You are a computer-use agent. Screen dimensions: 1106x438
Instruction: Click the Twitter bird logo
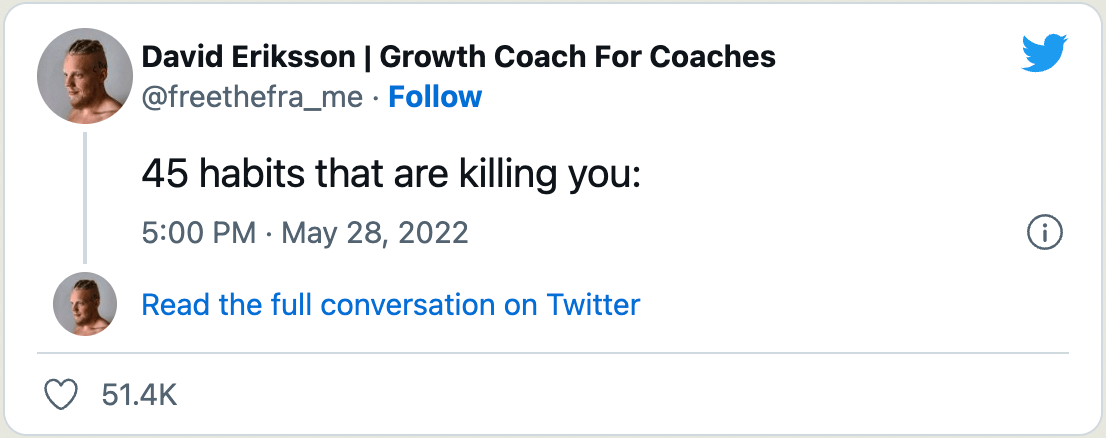tap(1045, 54)
